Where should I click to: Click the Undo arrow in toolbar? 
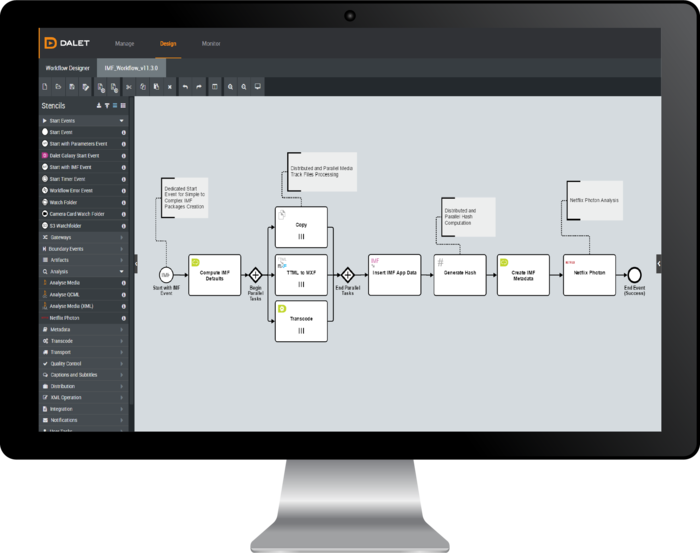tap(185, 87)
